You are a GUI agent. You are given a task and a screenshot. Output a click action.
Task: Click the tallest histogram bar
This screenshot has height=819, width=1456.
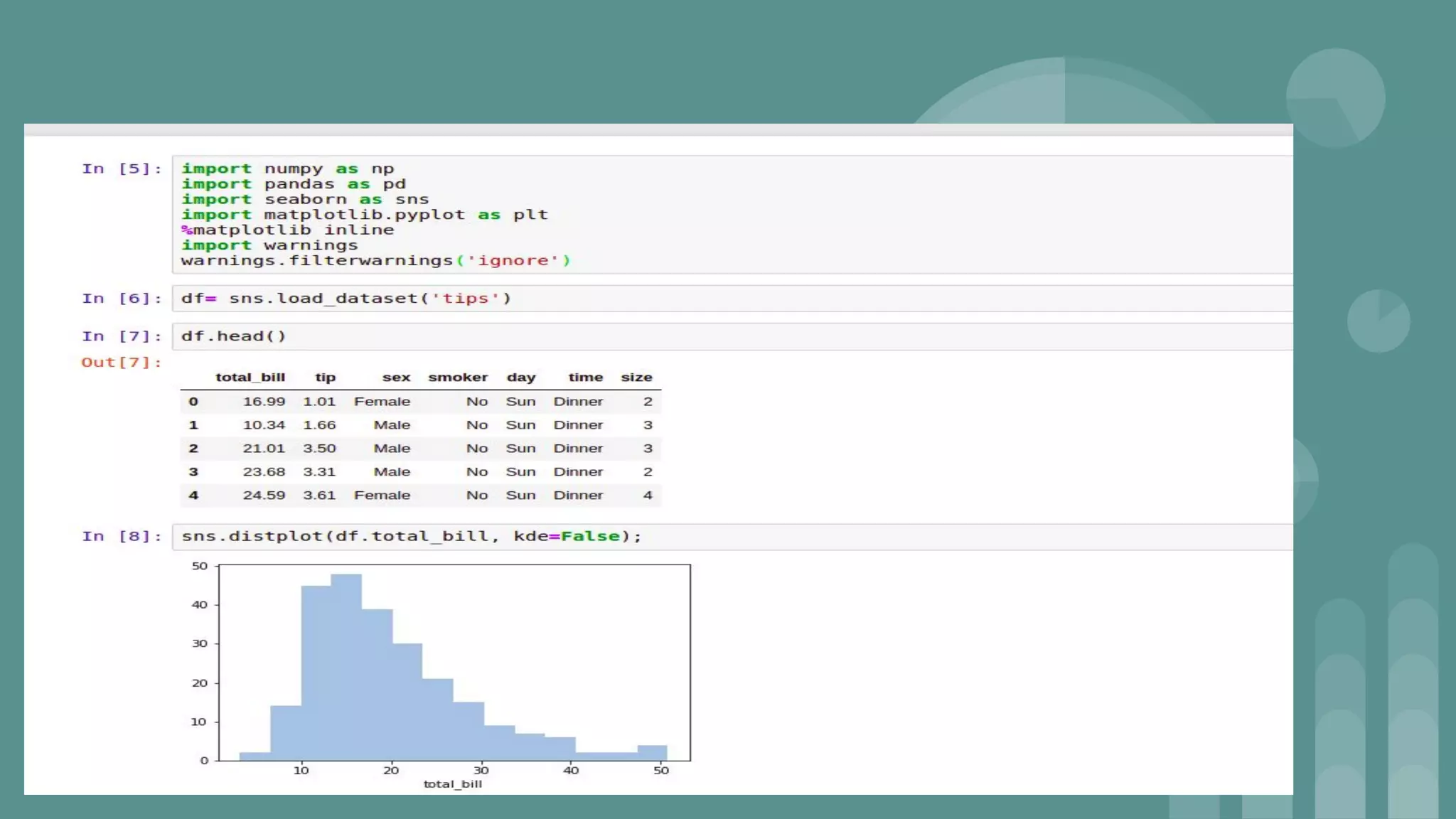pyautogui.click(x=346, y=667)
